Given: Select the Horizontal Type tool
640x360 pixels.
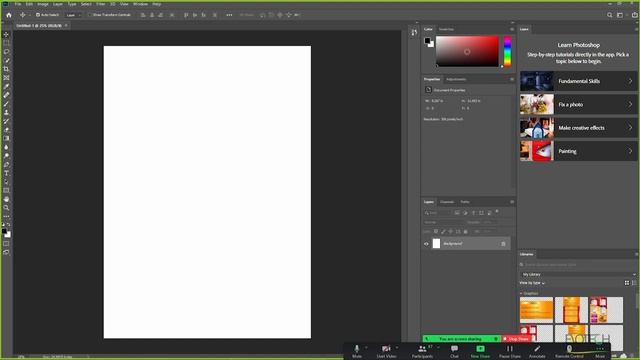Looking at the screenshot, I should [x=6, y=173].
